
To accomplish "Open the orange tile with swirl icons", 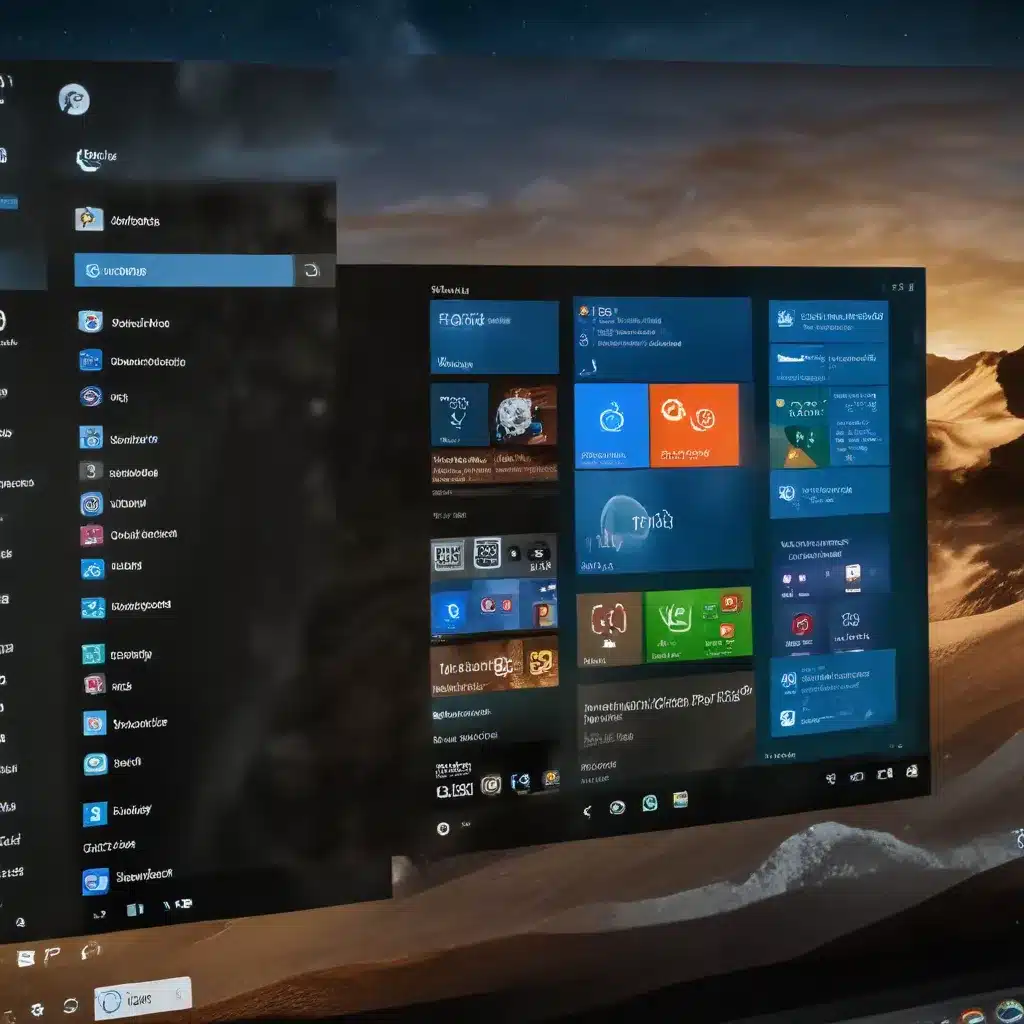I will [x=694, y=425].
